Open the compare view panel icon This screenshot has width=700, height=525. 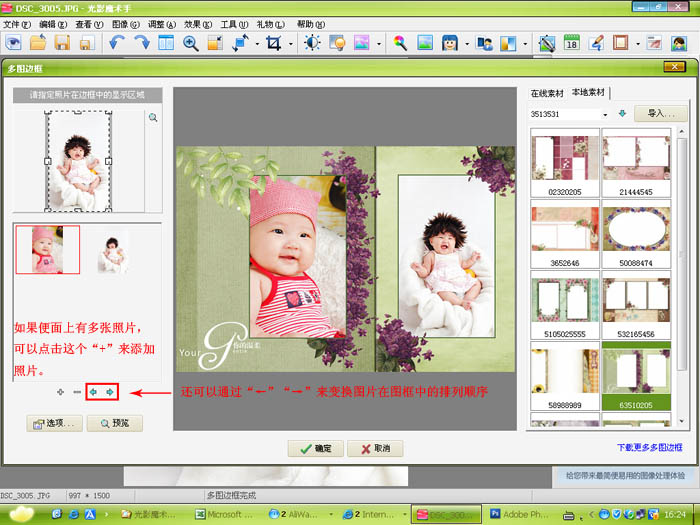(x=166, y=43)
